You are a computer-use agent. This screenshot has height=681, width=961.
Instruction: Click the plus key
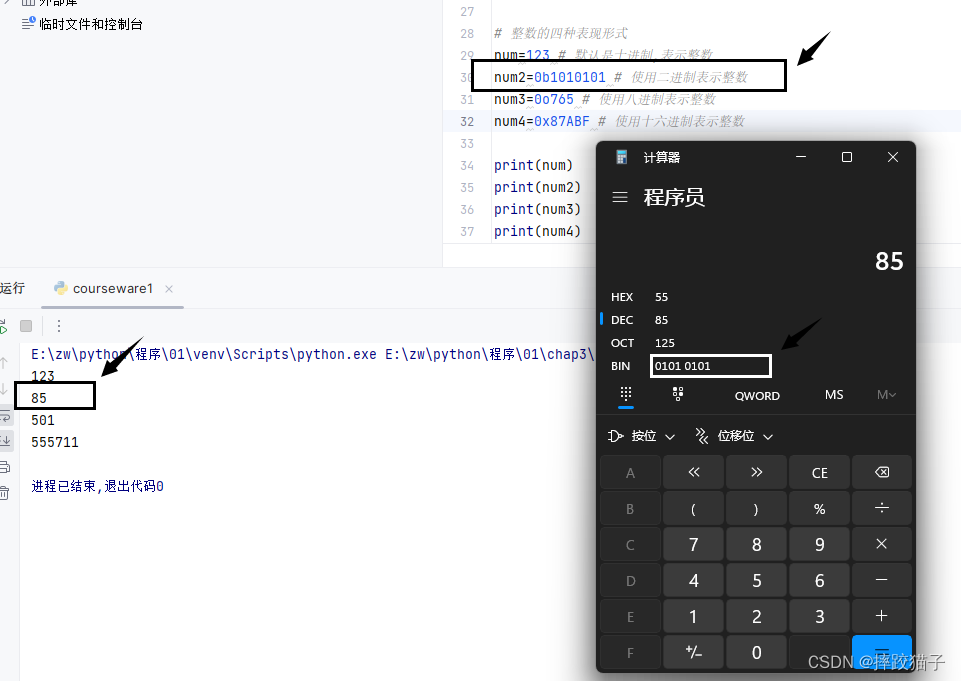882,616
